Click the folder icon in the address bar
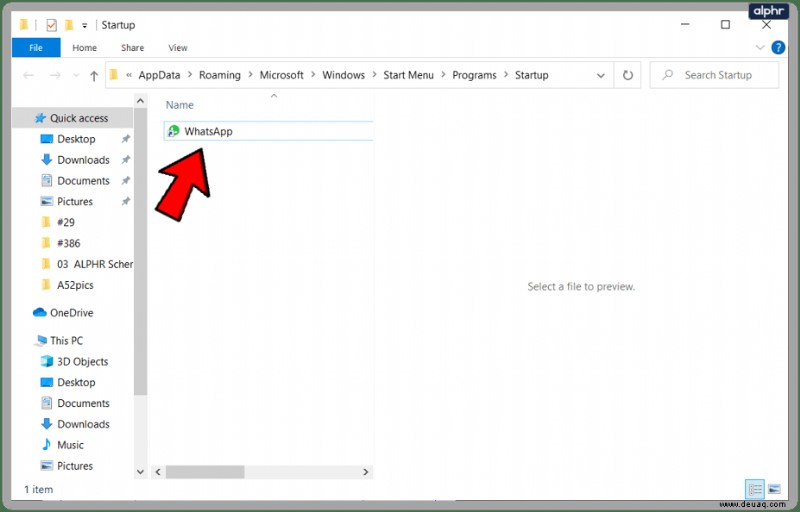Viewport: 800px width, 512px height. [x=114, y=75]
